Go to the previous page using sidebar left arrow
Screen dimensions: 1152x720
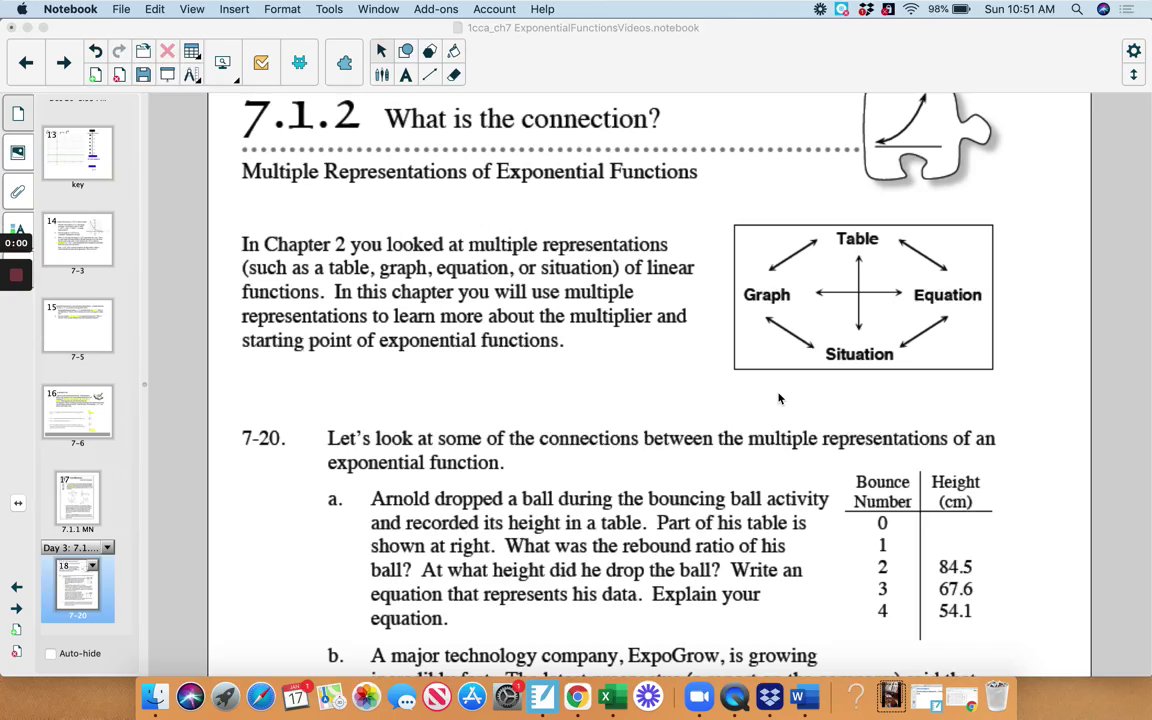pyautogui.click(x=16, y=587)
